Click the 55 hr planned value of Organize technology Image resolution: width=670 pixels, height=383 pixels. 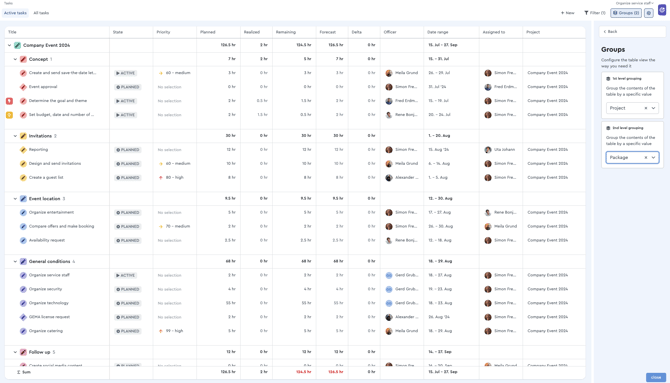[231, 303]
